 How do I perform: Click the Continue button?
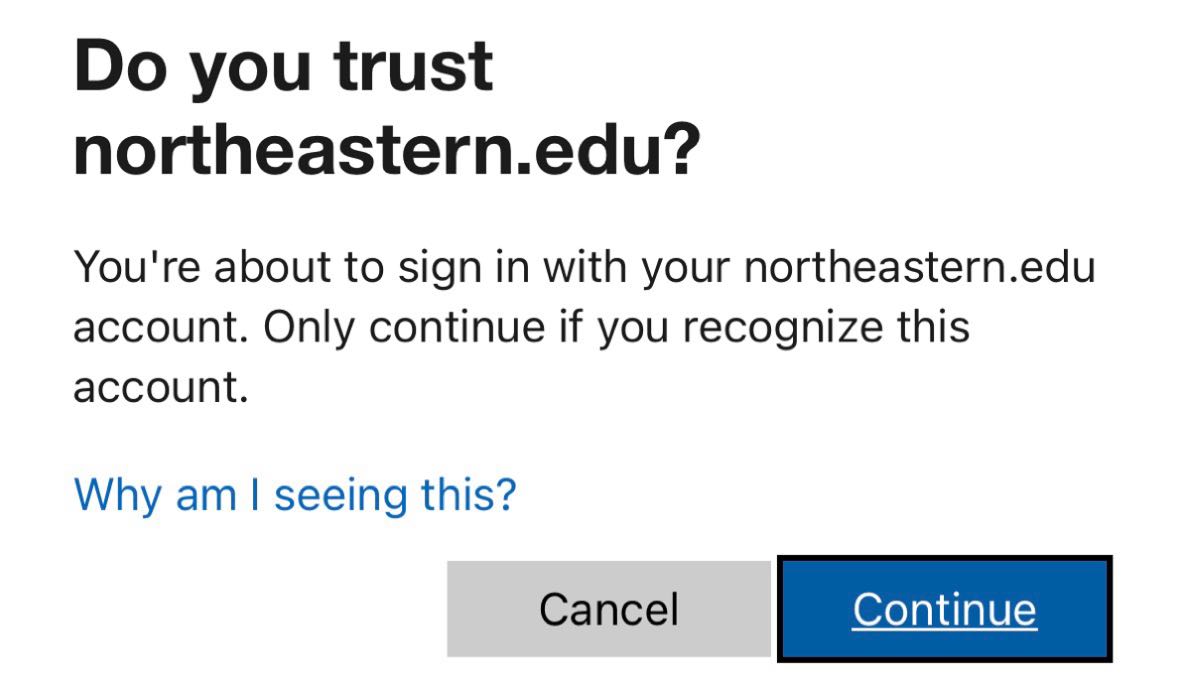click(944, 609)
